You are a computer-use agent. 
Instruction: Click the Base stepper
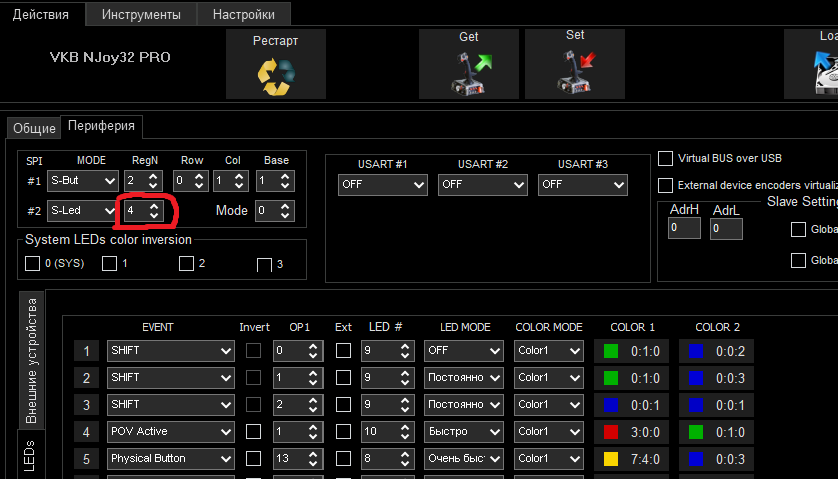click(275, 181)
